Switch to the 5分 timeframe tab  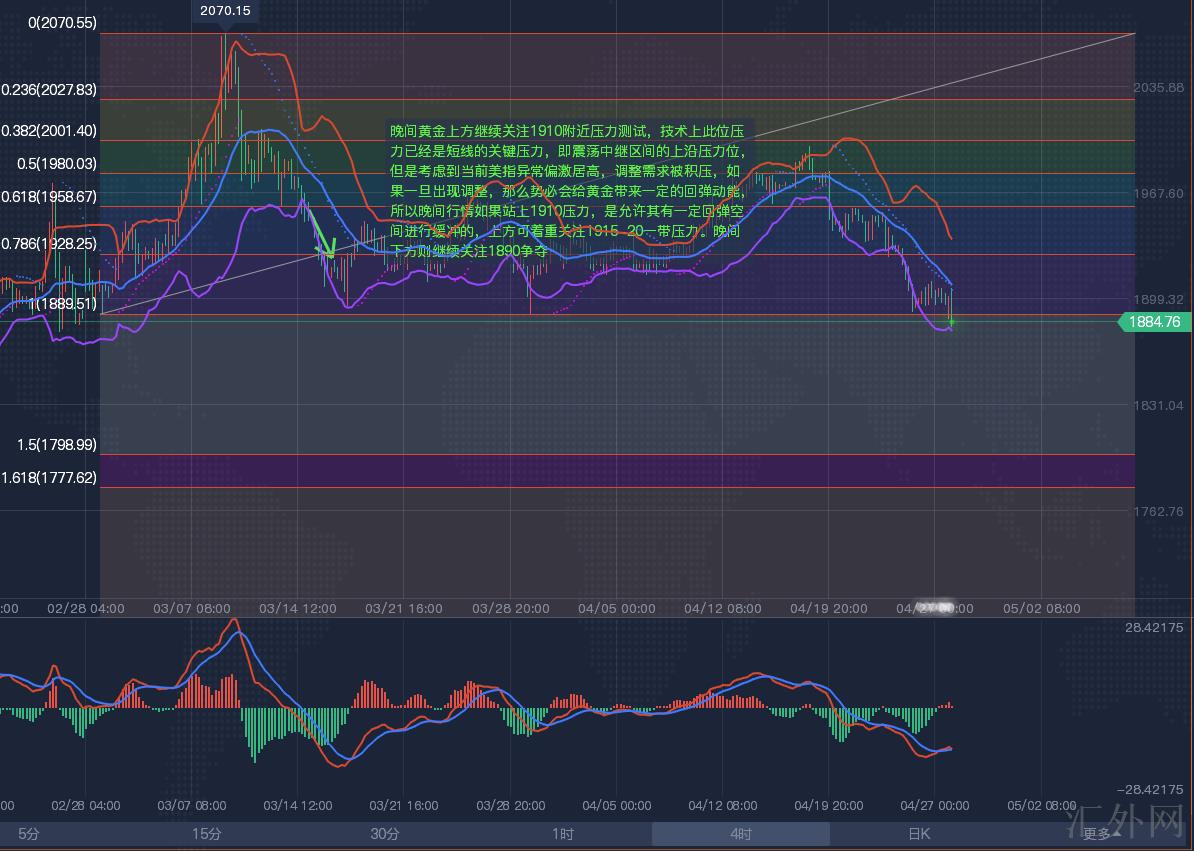(x=28, y=833)
